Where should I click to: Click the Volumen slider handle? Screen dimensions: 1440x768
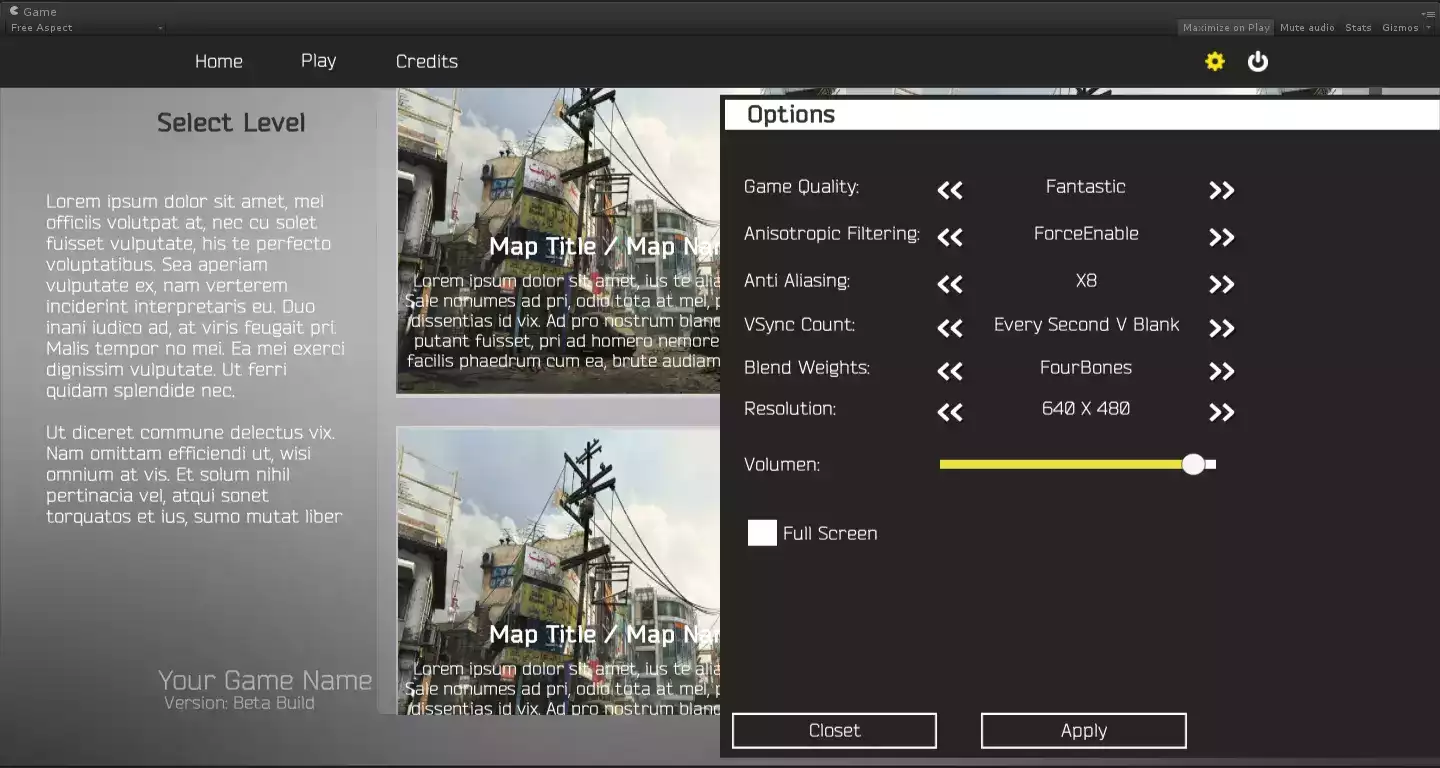point(1193,464)
